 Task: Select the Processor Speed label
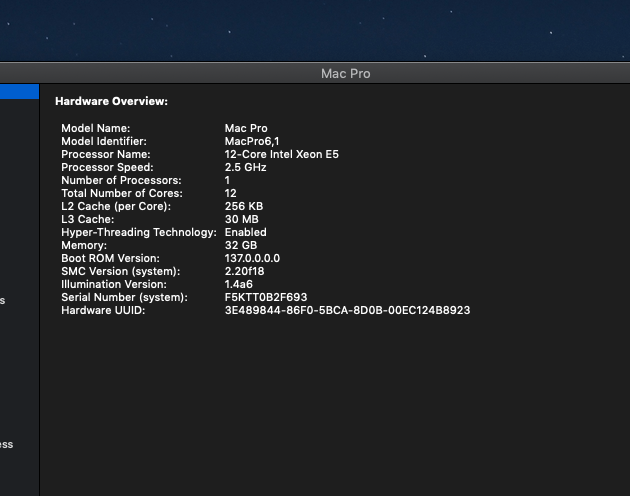point(107,167)
